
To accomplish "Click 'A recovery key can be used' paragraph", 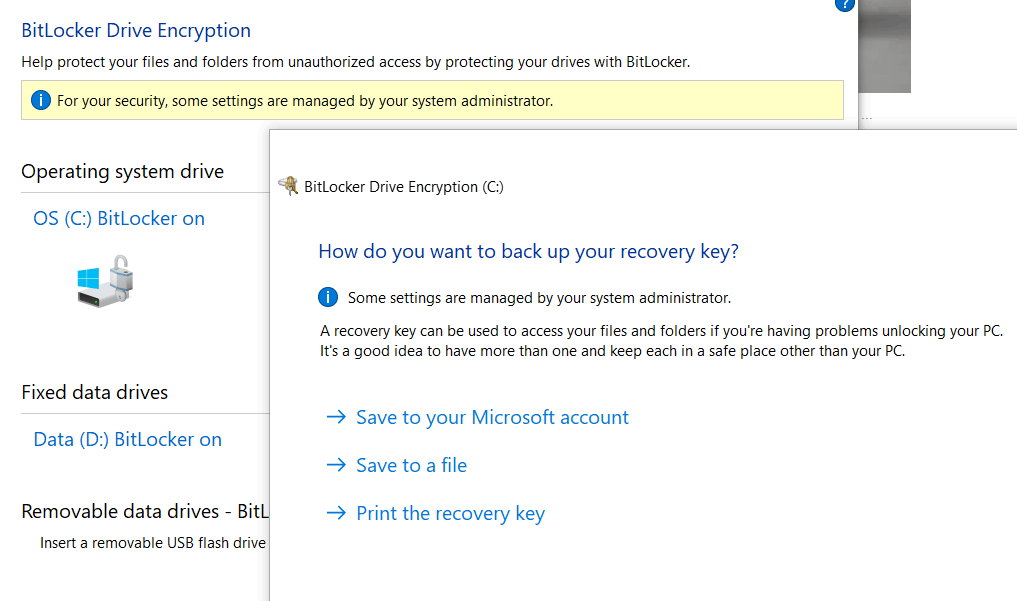I will (x=661, y=341).
